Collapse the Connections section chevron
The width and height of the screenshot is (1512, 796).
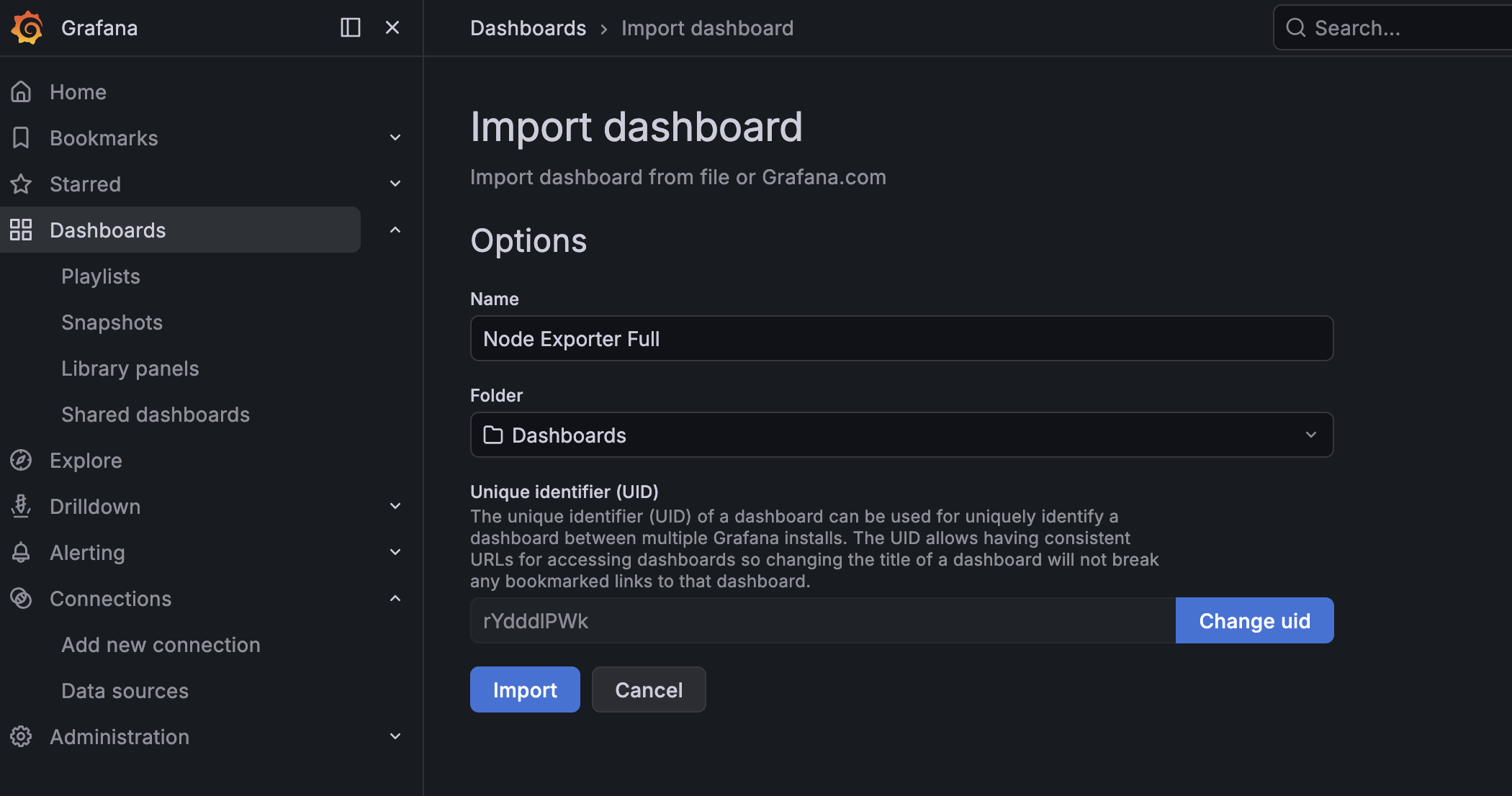click(395, 599)
